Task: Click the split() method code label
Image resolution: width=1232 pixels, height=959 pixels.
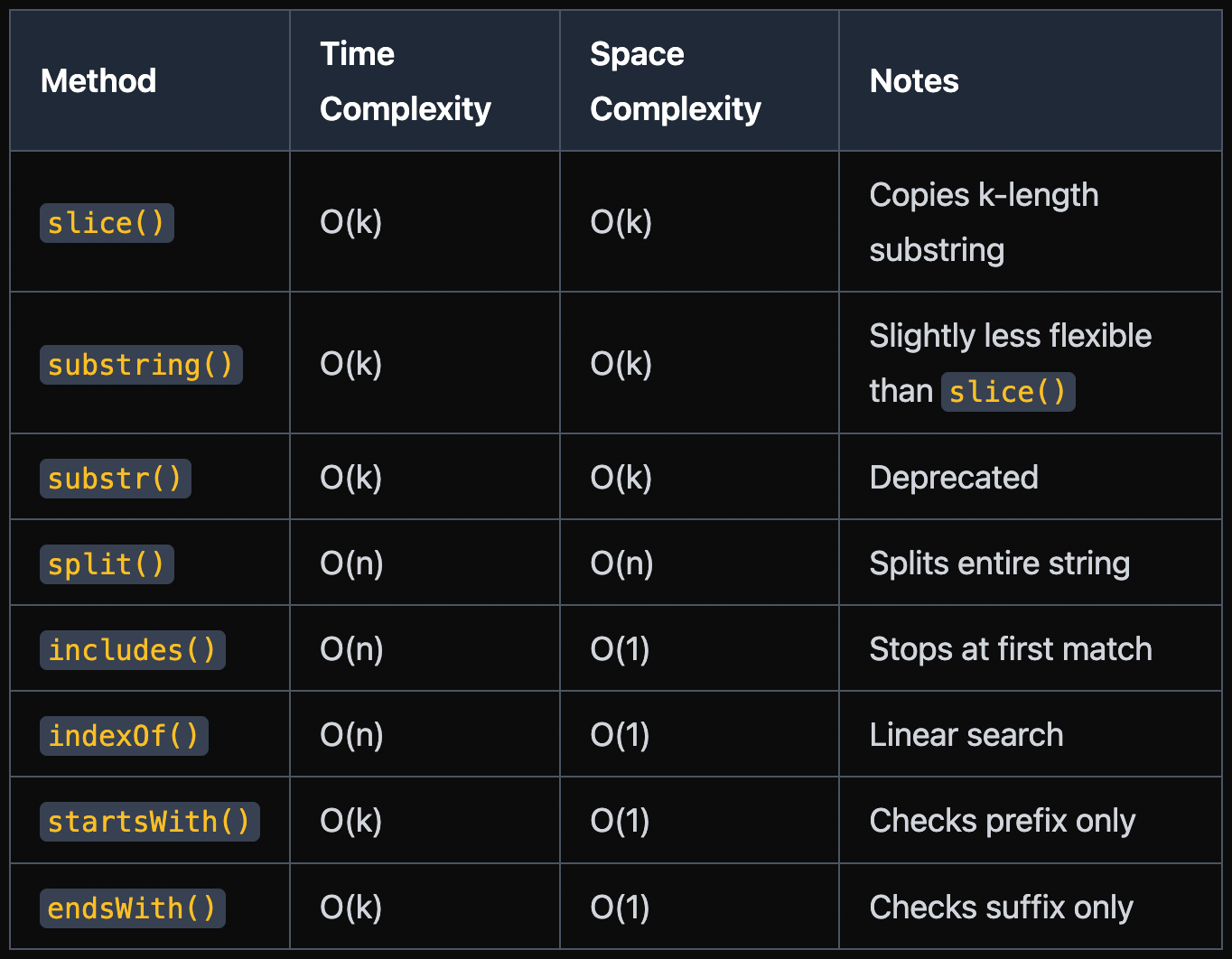Action: [107, 564]
